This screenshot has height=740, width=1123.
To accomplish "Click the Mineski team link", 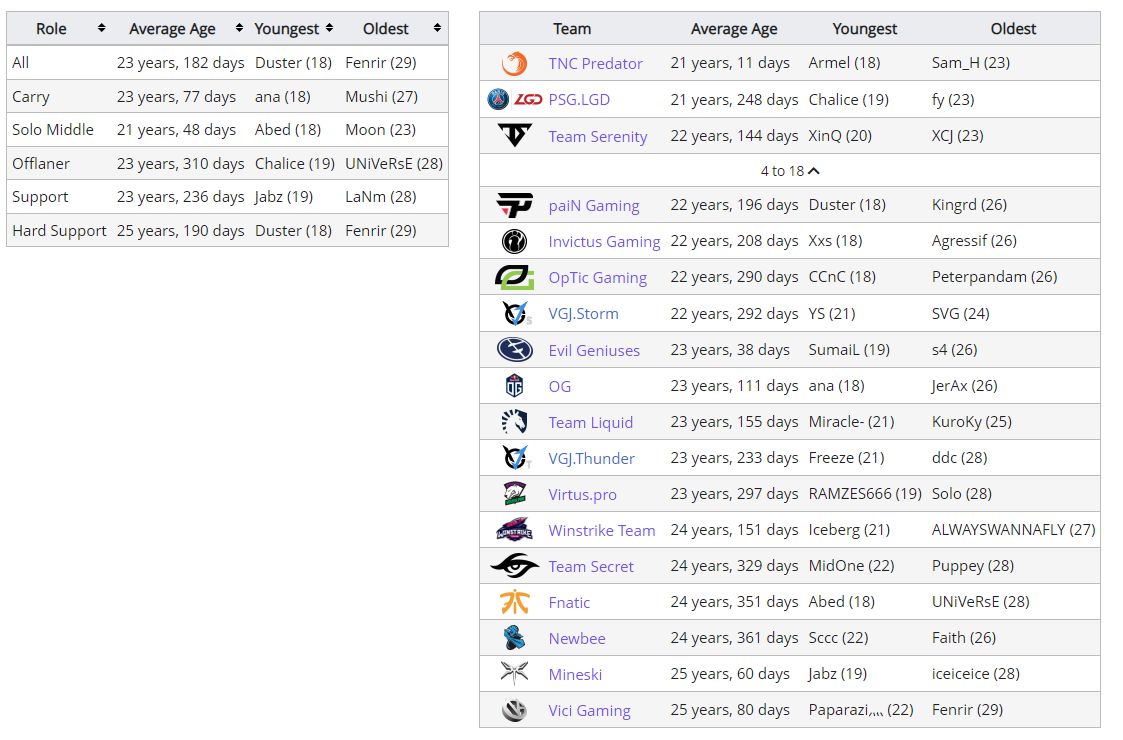I will [575, 675].
